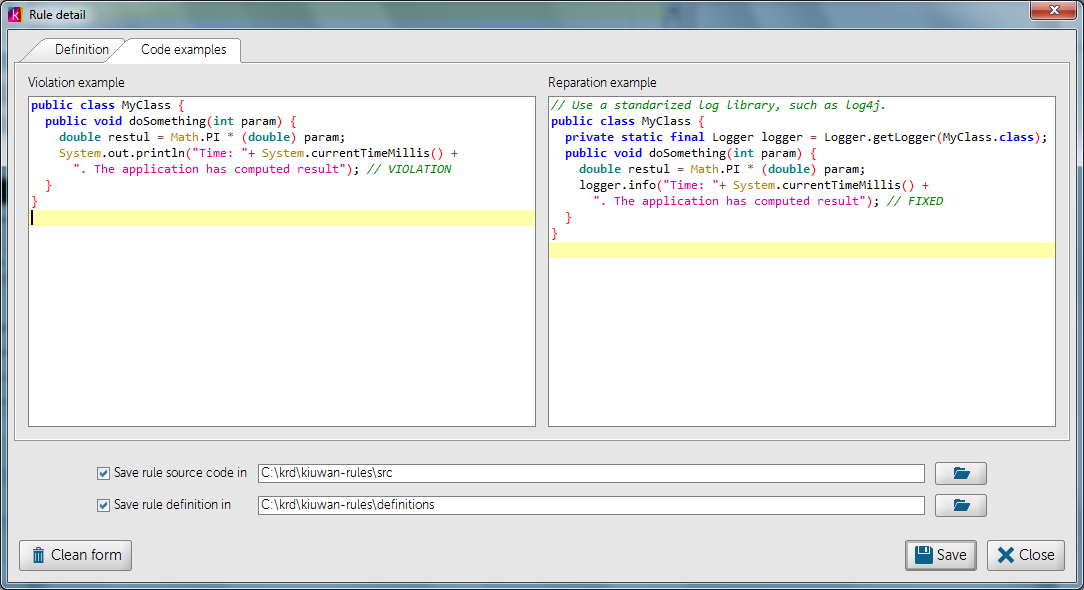Image resolution: width=1084 pixels, height=590 pixels.
Task: Click the Kiuwan app icon in title bar
Action: tap(15, 15)
